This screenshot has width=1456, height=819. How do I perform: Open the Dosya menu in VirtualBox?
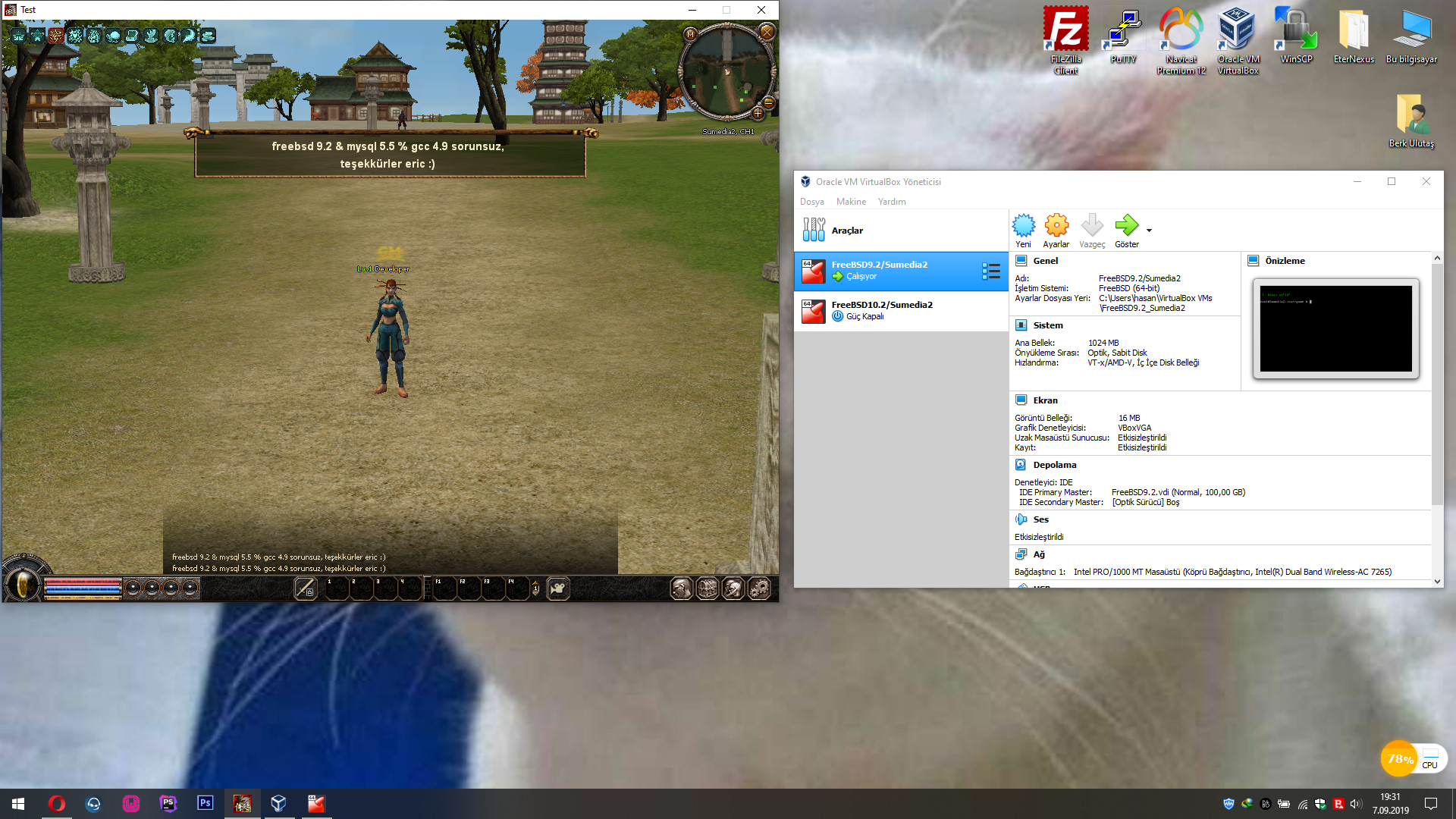tap(811, 202)
